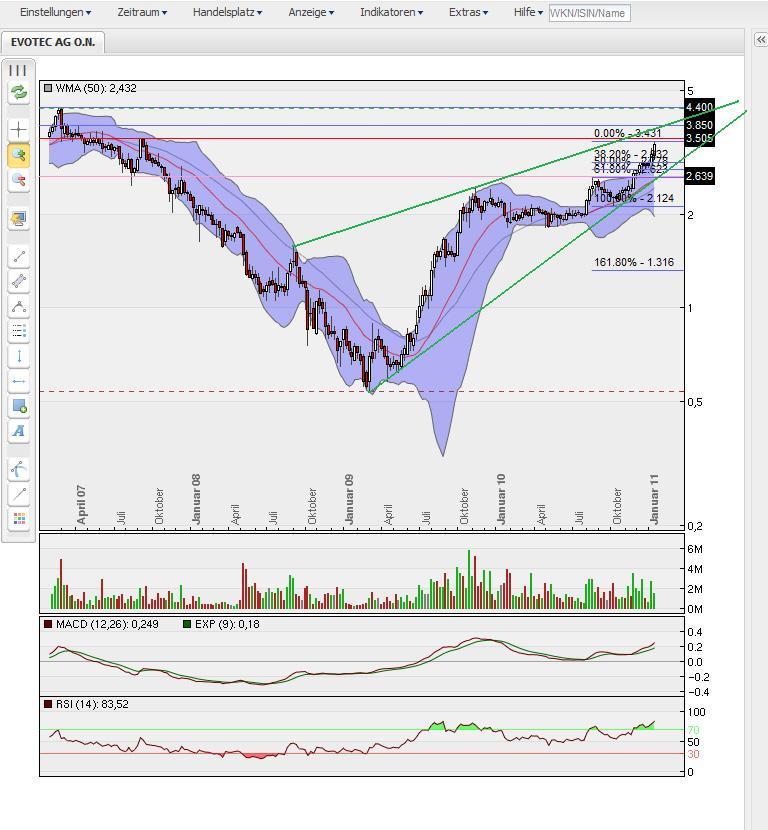
Task: Click the Januar 11 axis label
Action: pyautogui.click(x=654, y=500)
